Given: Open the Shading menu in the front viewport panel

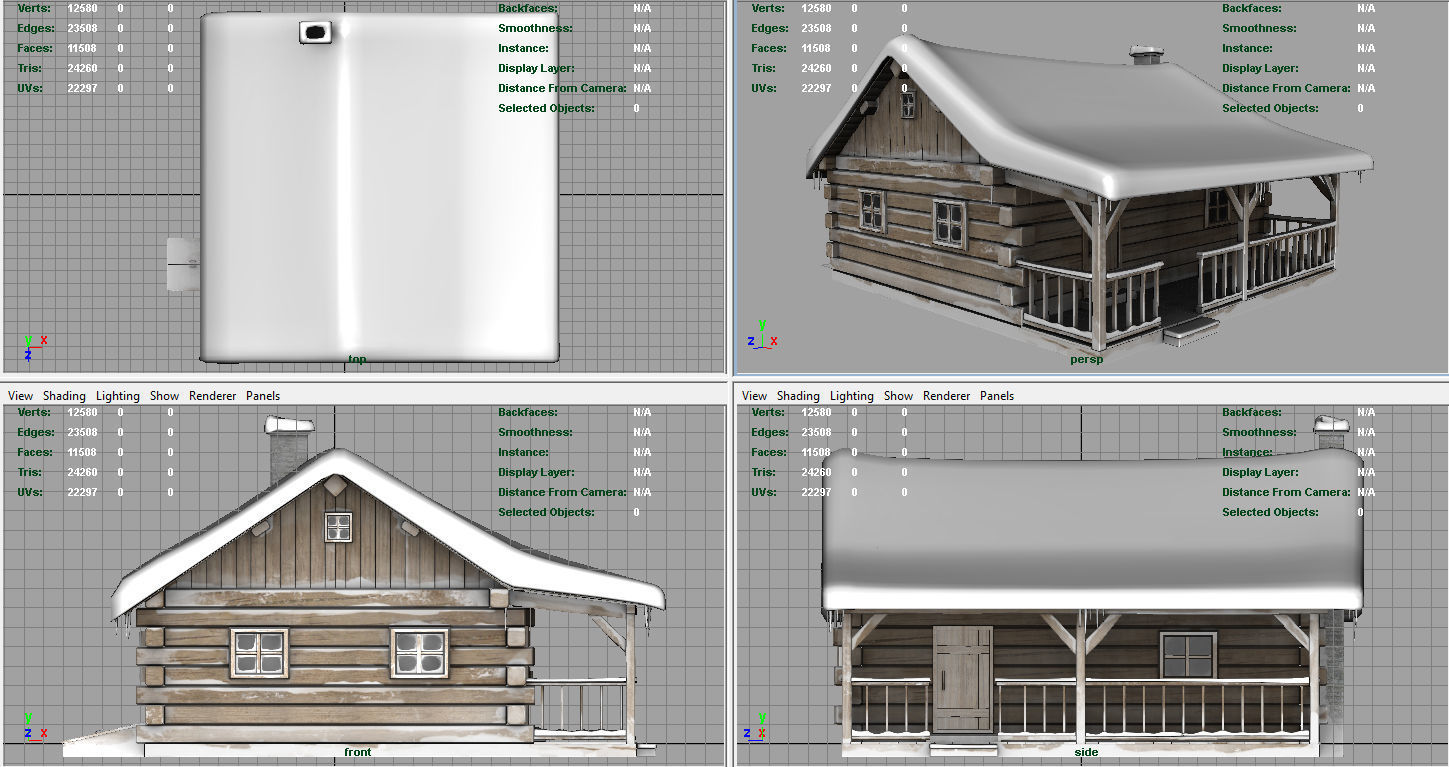Looking at the screenshot, I should pyautogui.click(x=64, y=396).
